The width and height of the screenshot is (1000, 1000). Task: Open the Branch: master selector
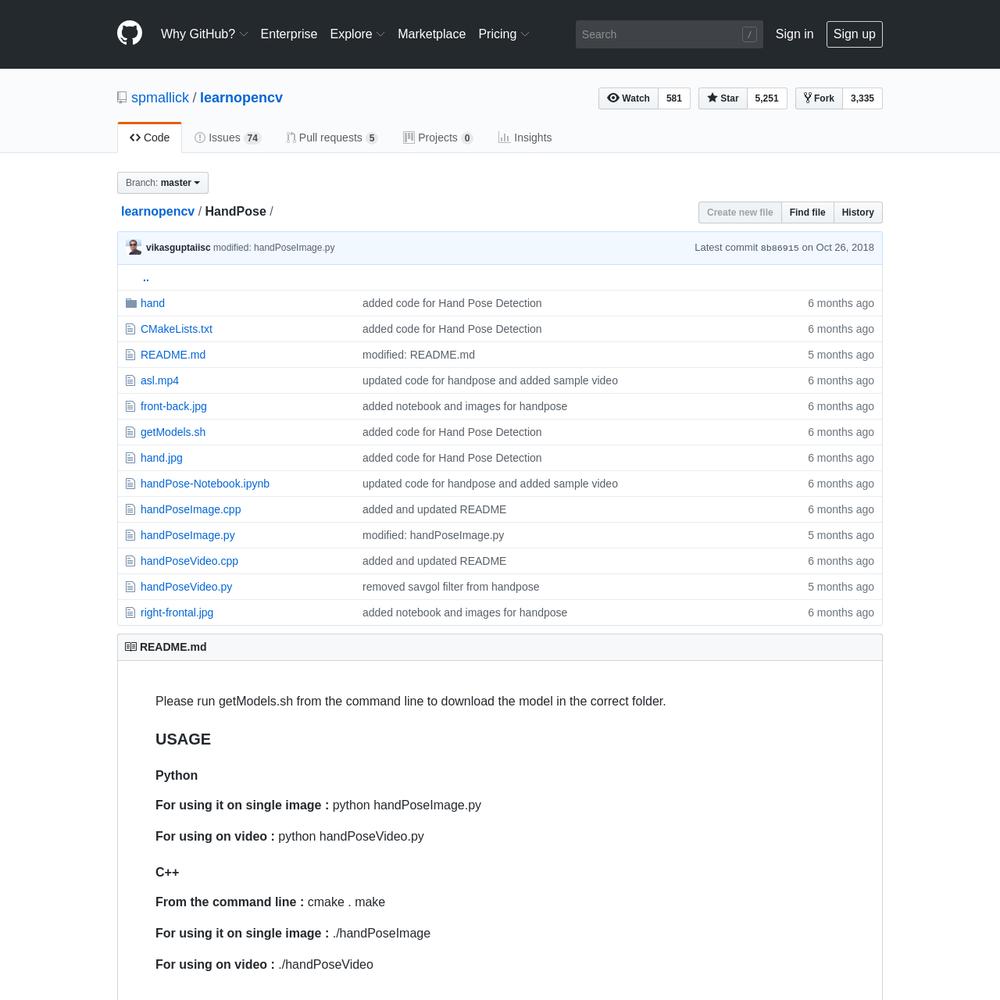click(x=163, y=183)
